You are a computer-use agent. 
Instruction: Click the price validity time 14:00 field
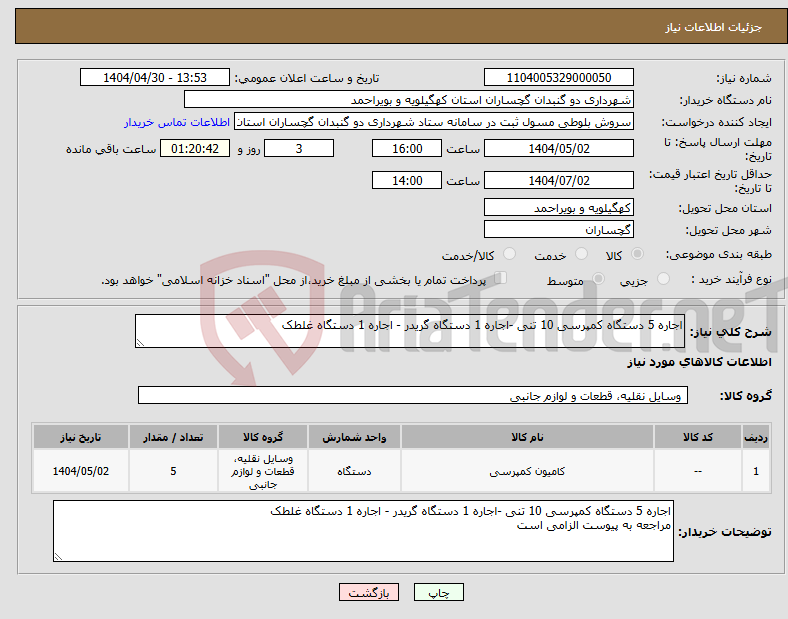click(x=407, y=180)
